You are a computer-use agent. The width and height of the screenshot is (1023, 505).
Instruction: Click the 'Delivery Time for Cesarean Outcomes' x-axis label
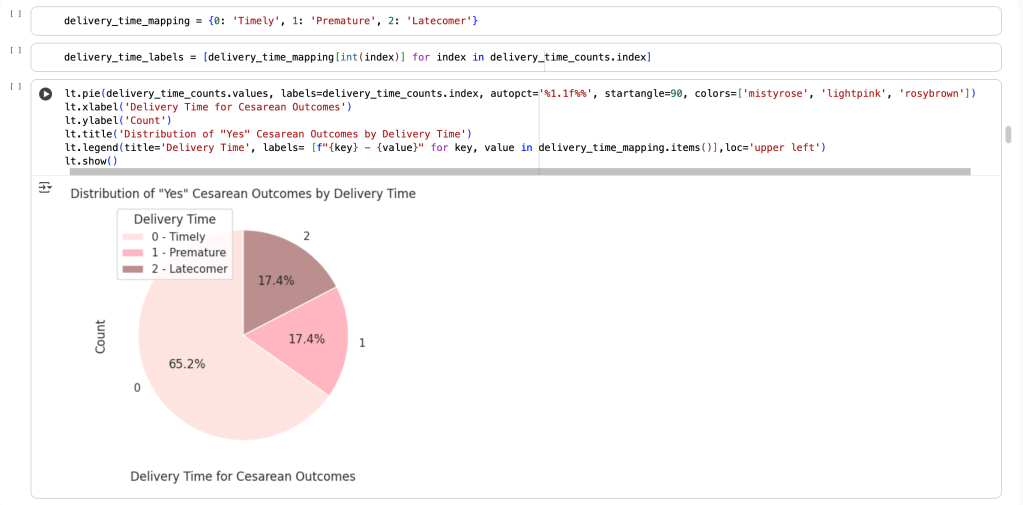243,476
